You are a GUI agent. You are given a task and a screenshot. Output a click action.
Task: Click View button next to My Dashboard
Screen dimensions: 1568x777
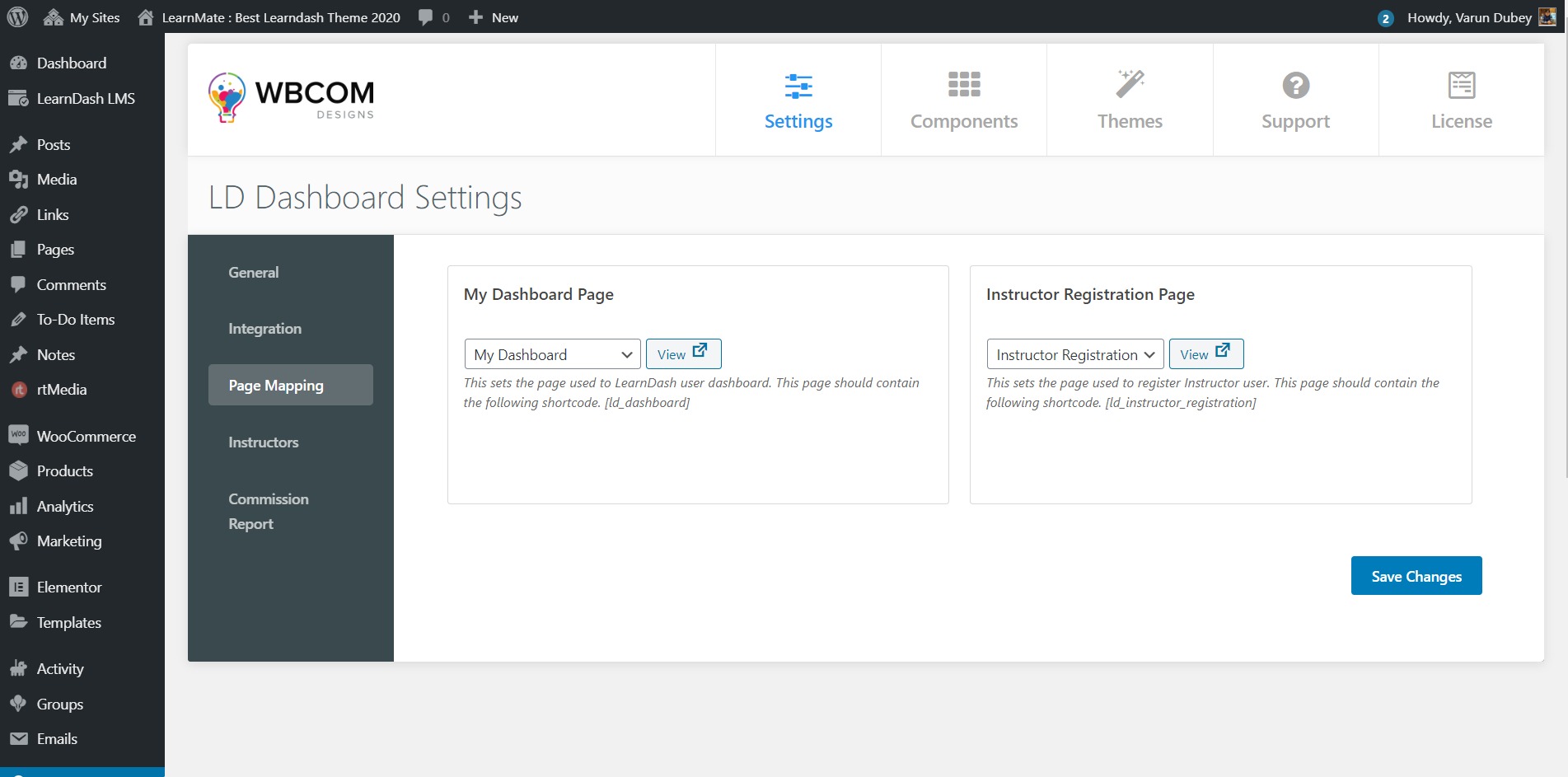click(x=683, y=353)
